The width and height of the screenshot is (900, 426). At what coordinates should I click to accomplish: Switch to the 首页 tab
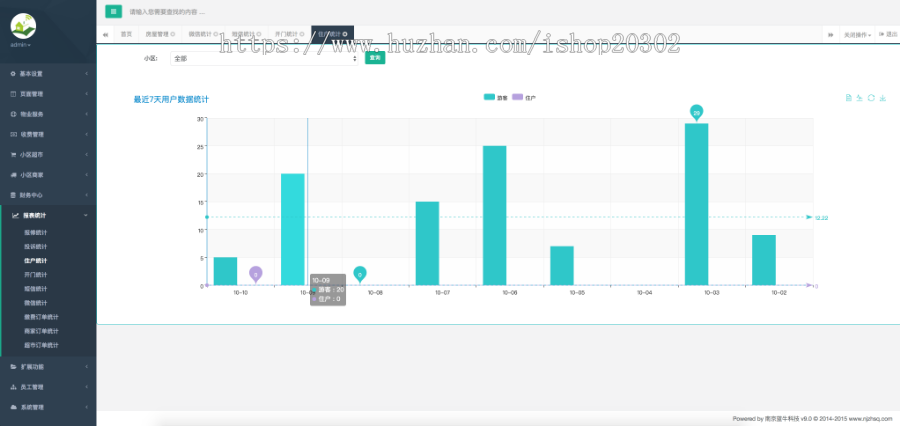(x=126, y=34)
